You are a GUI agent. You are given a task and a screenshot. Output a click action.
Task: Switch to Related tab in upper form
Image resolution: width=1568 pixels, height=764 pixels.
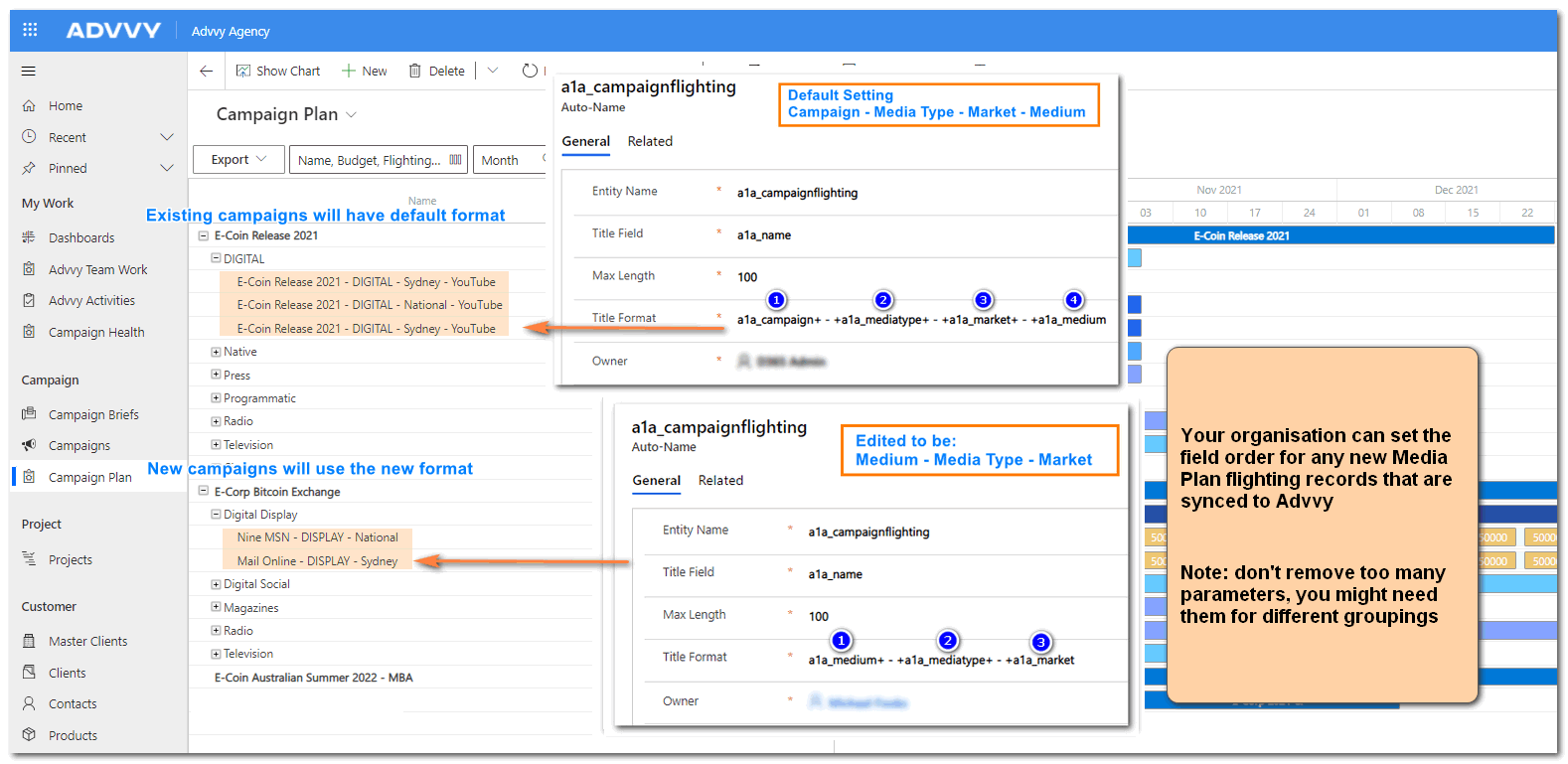tap(650, 141)
